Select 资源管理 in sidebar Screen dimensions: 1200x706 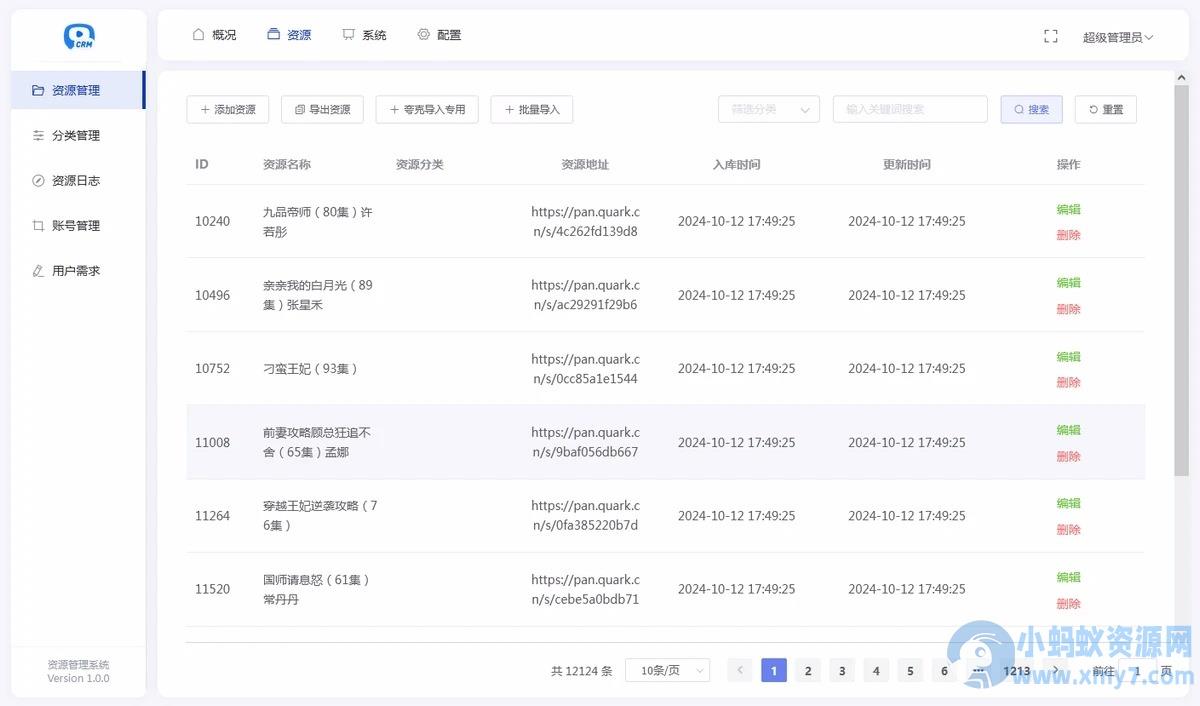[x=78, y=90]
